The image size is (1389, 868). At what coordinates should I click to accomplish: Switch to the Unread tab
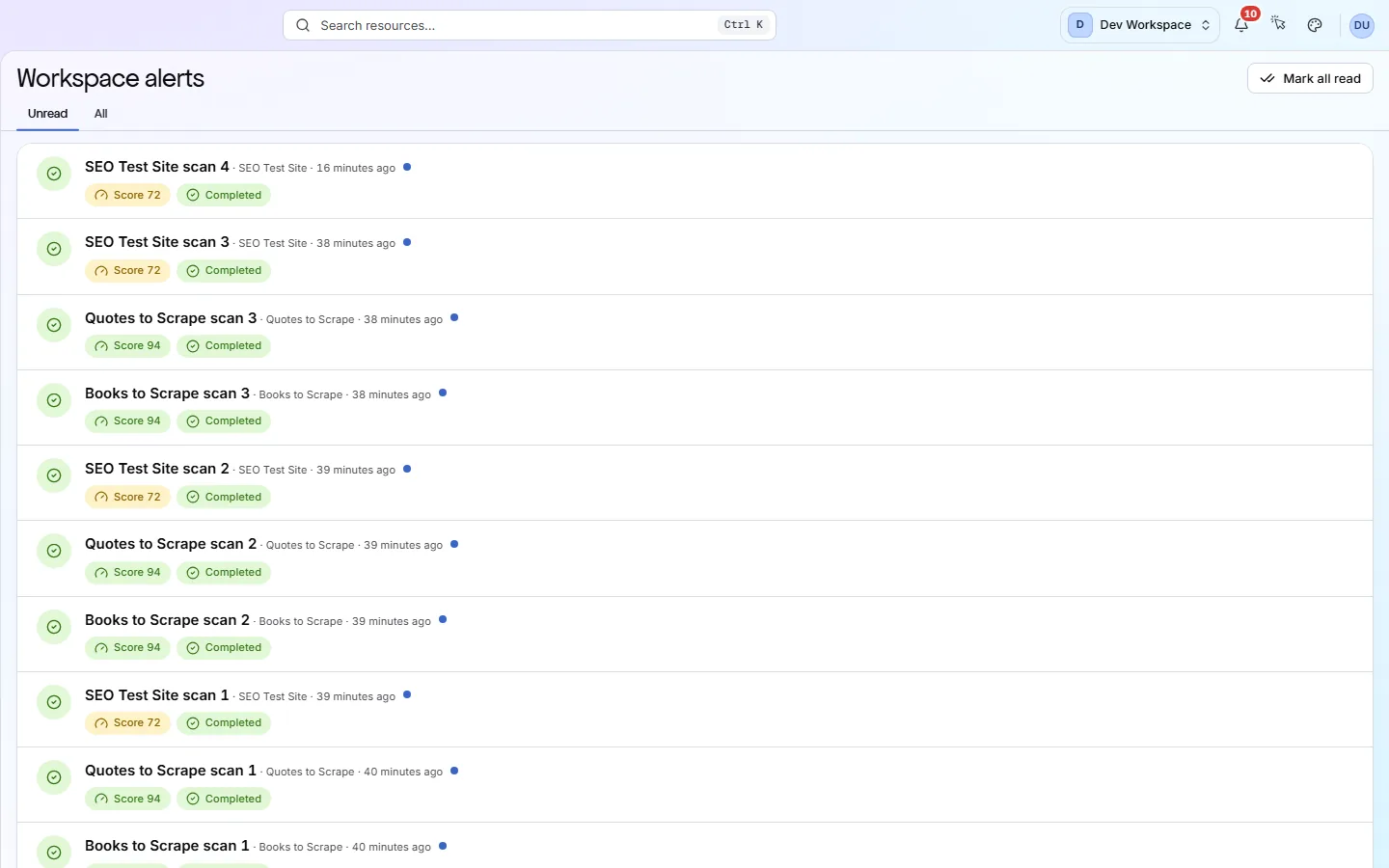(x=47, y=114)
